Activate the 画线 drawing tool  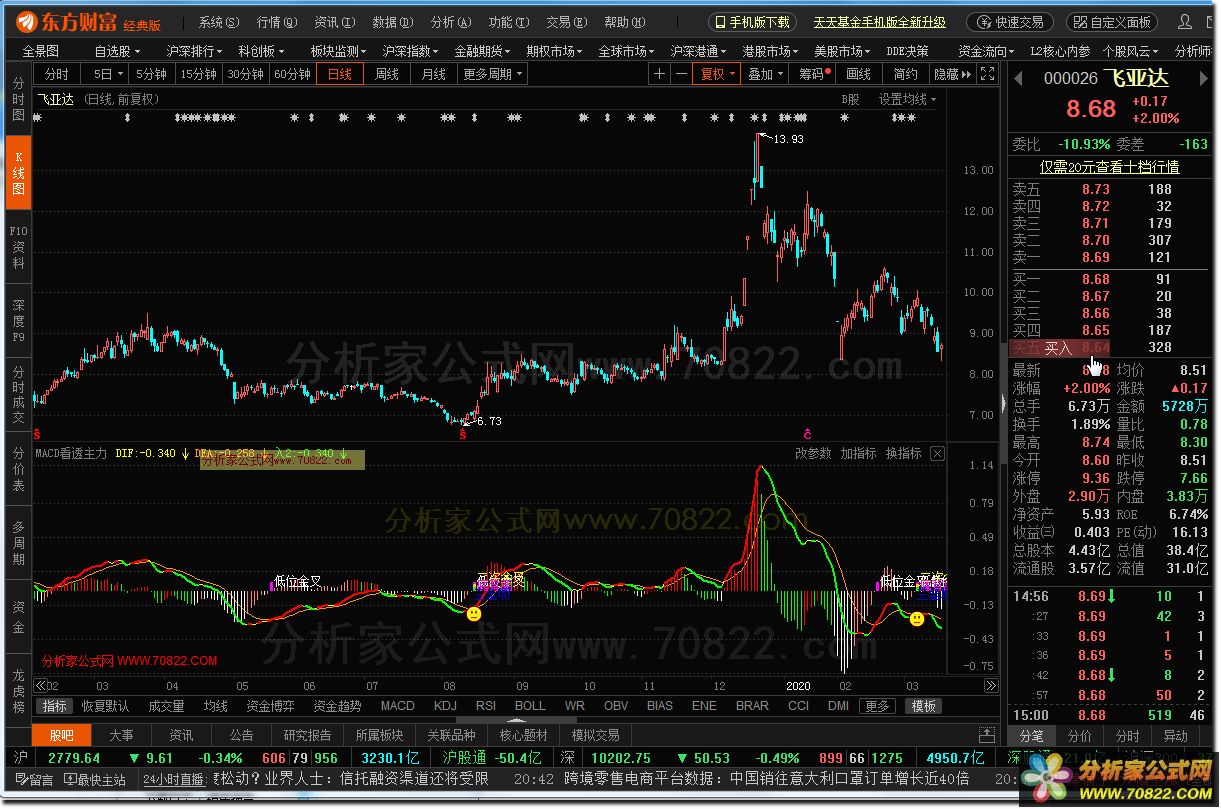pyautogui.click(x=858, y=73)
